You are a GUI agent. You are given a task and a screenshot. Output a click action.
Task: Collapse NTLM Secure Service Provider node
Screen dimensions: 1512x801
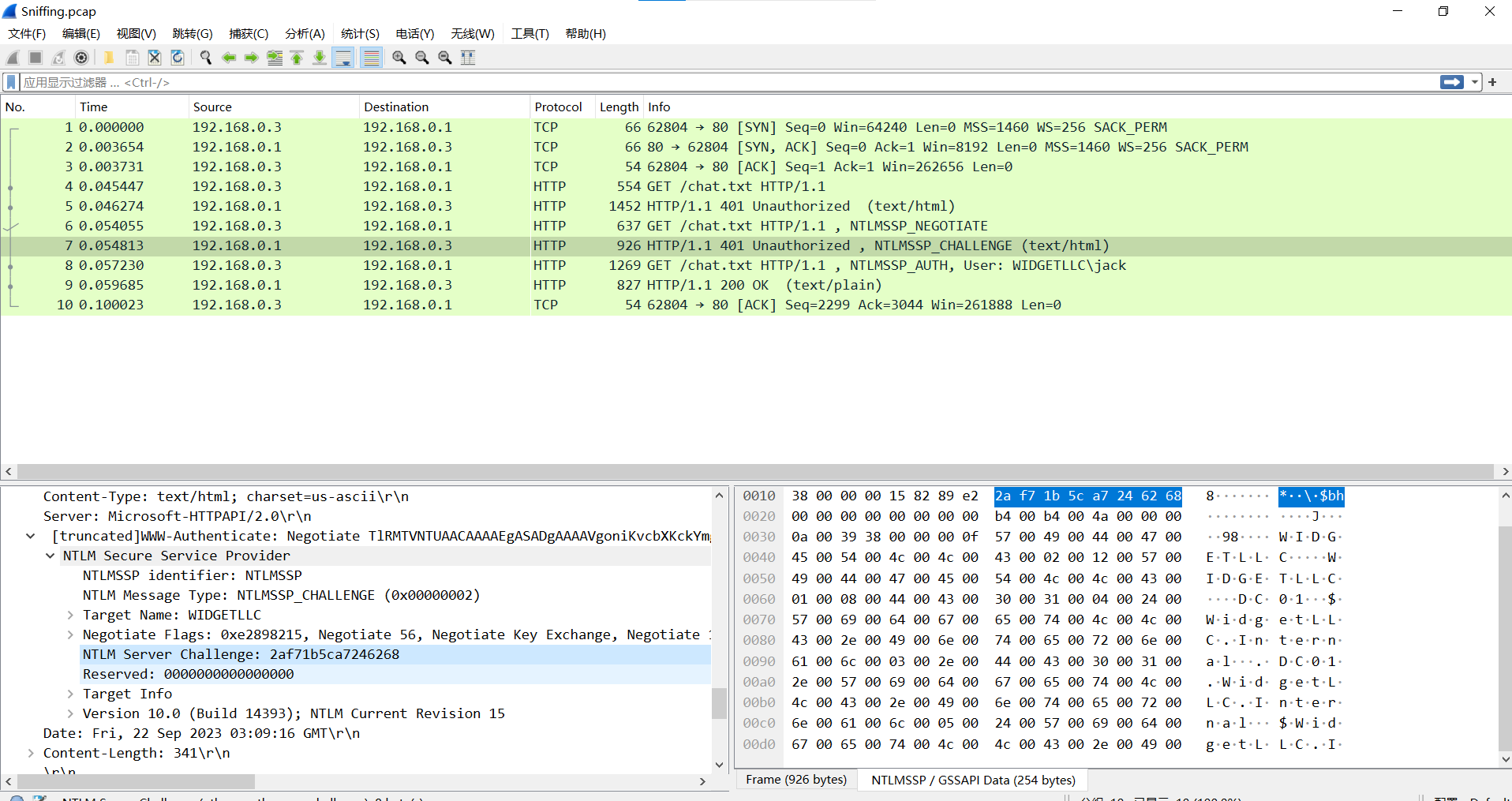coord(50,556)
